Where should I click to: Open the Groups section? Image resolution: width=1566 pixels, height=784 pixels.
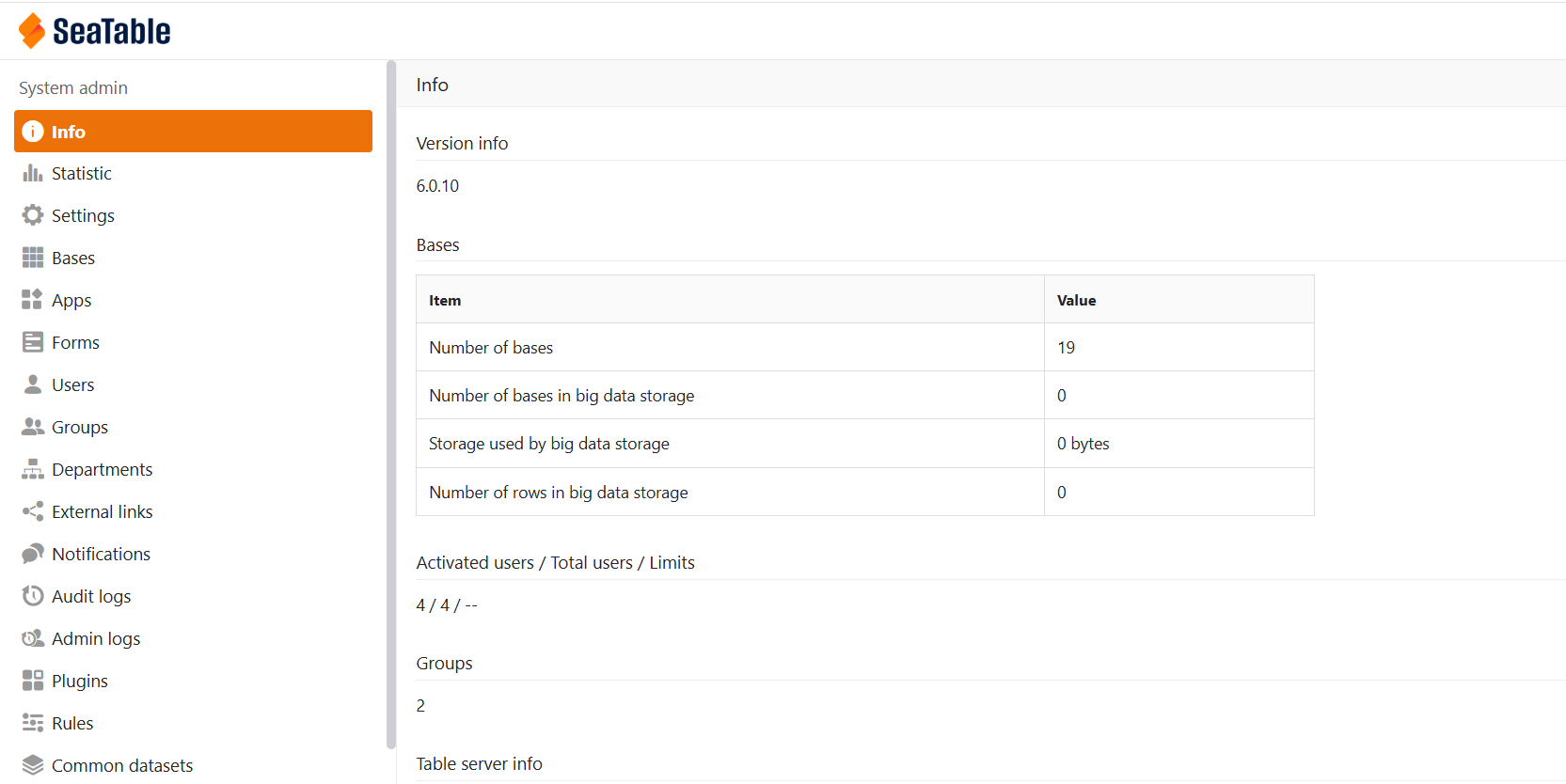tap(80, 427)
